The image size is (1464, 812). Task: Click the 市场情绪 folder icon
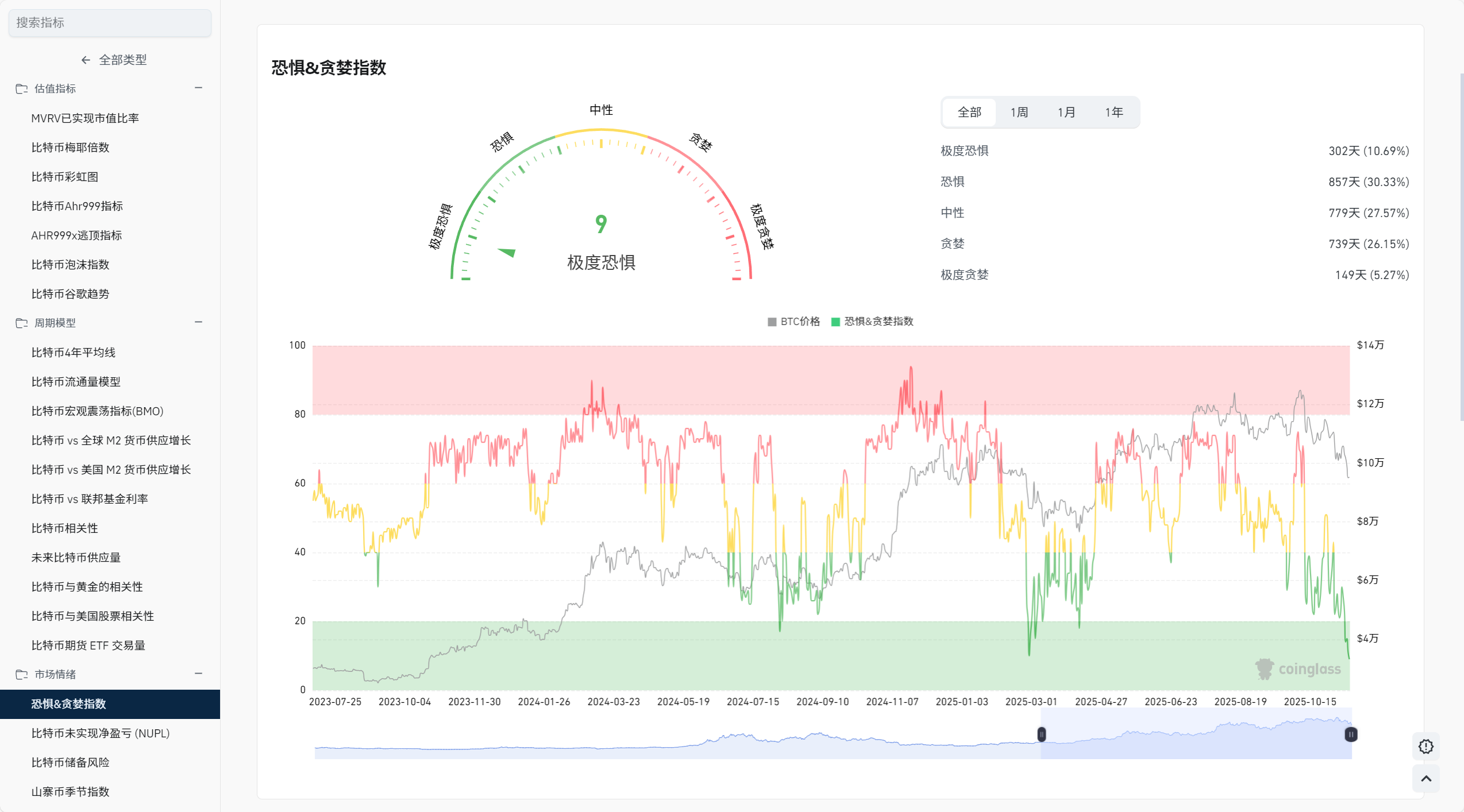[x=22, y=674]
